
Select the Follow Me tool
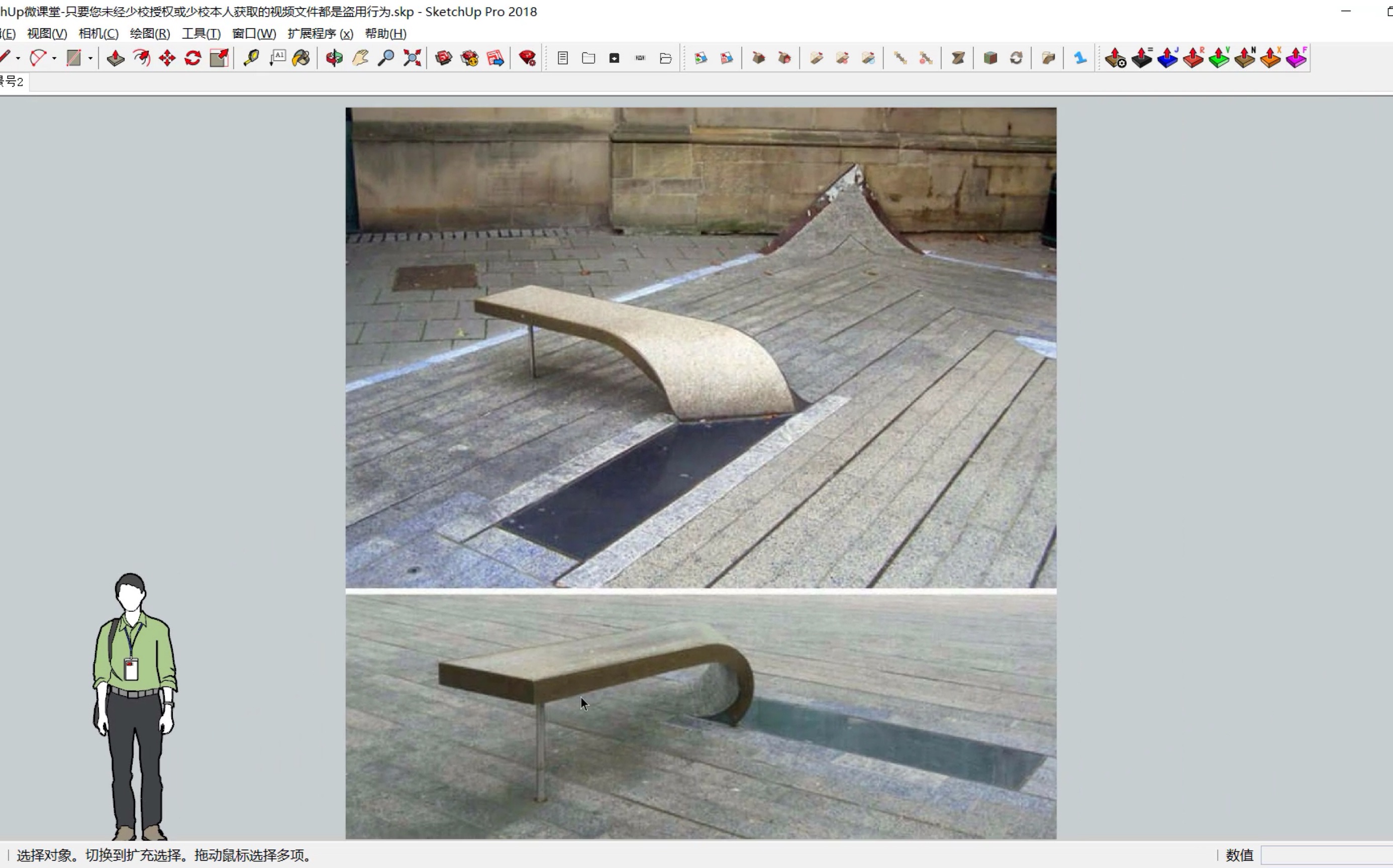pyautogui.click(x=141, y=58)
